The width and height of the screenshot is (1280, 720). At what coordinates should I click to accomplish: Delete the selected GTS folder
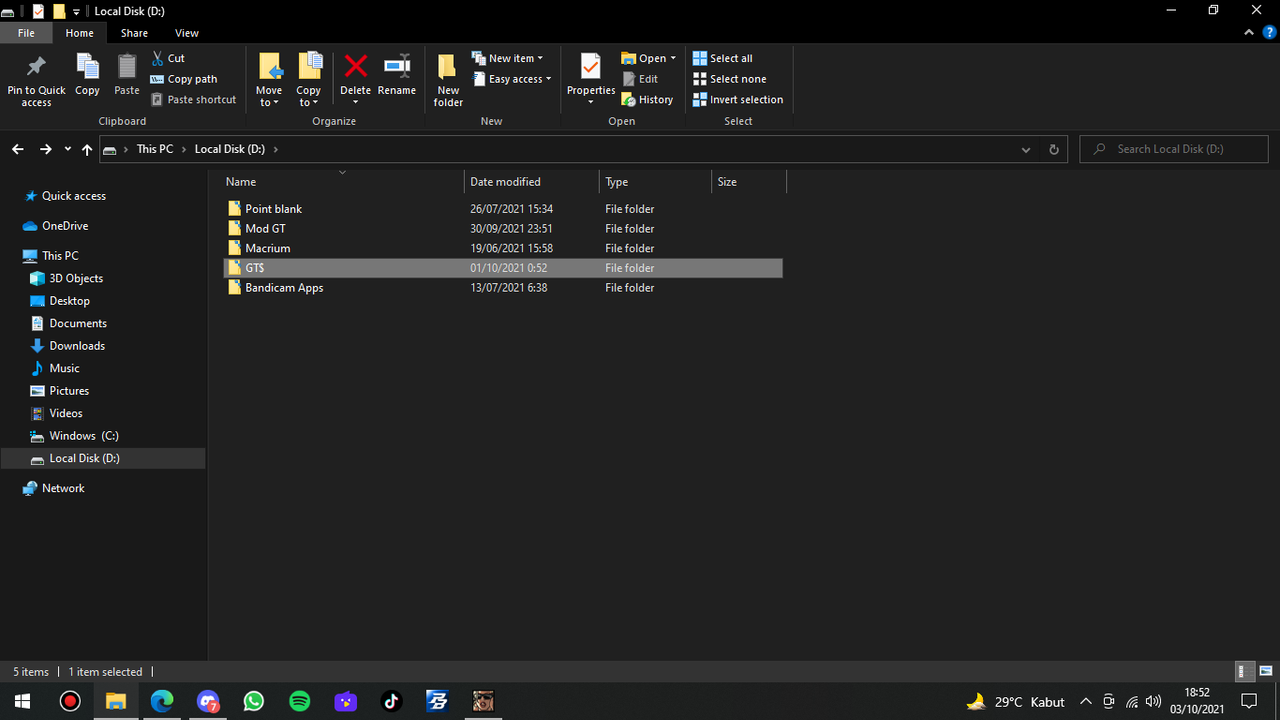[x=355, y=80]
